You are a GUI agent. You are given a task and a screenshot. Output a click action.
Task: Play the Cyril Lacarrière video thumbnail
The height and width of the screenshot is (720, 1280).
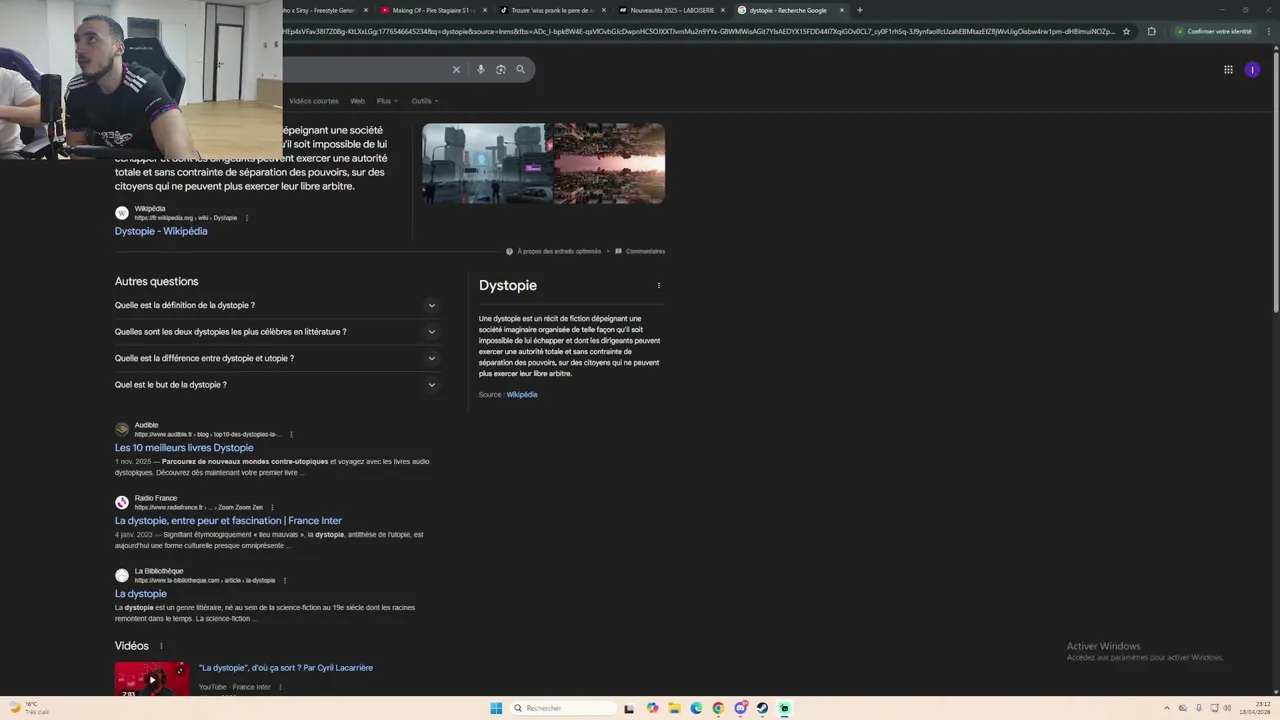pos(151,679)
